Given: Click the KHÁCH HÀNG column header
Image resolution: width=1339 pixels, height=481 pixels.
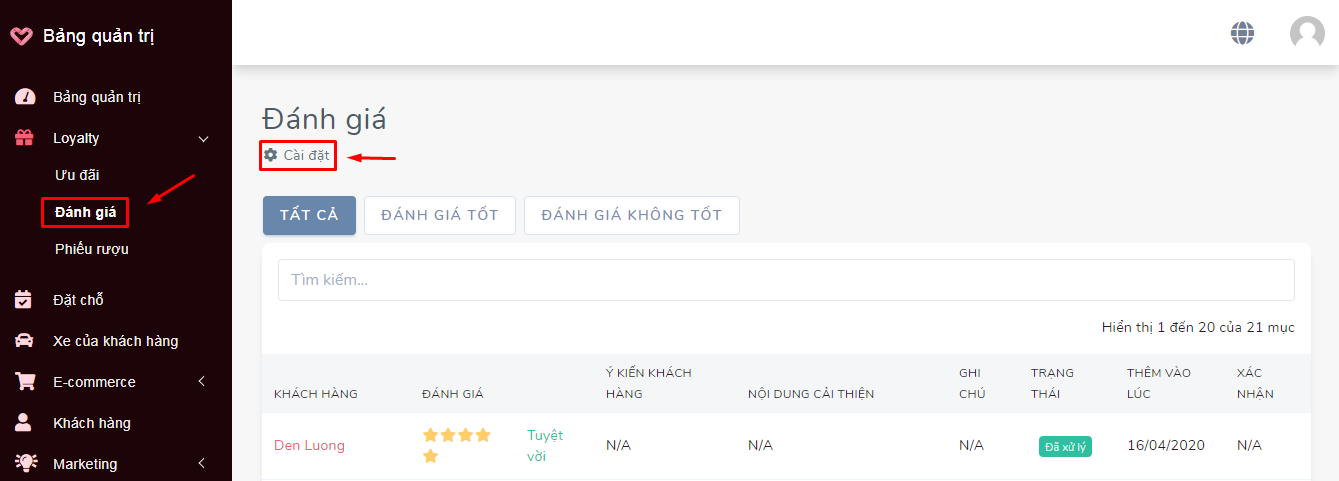Looking at the screenshot, I should coord(316,394).
